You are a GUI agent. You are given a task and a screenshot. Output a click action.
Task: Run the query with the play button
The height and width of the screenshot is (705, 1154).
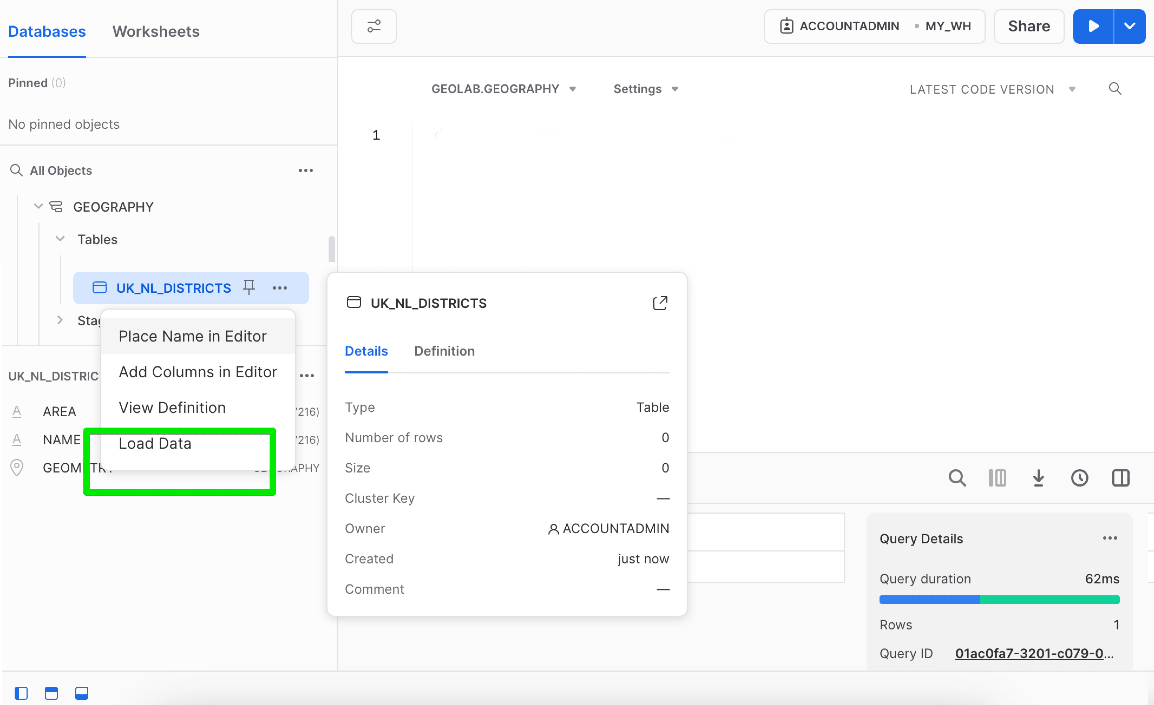click(x=1094, y=26)
